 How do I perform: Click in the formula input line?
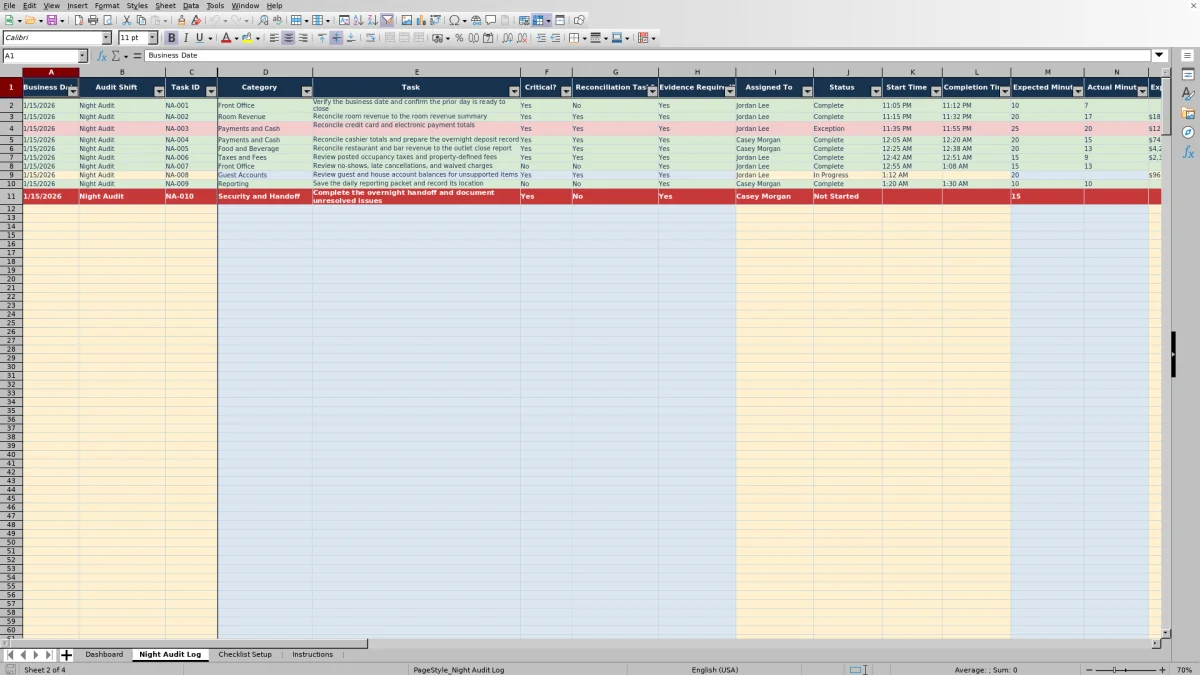[648, 56]
